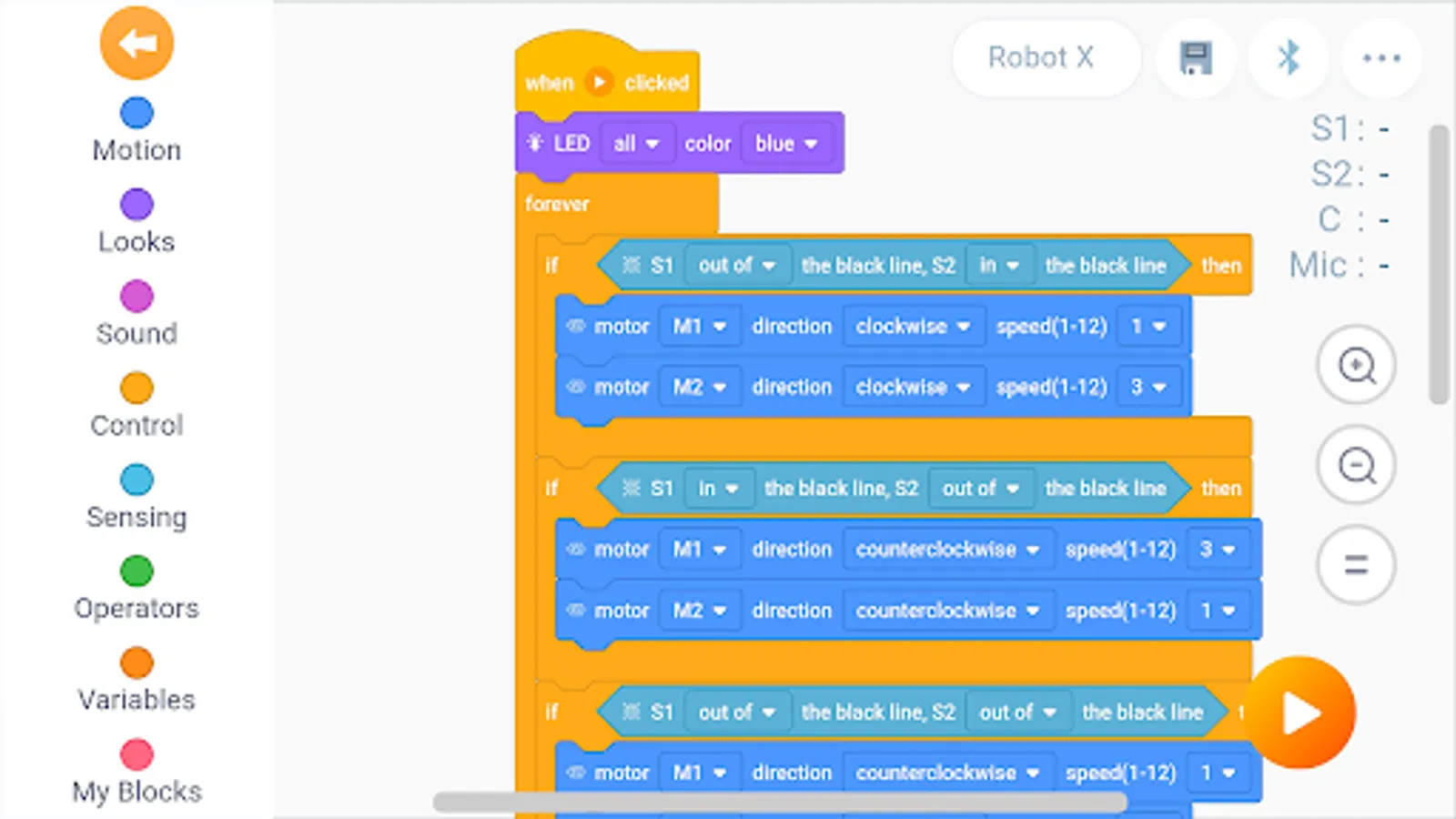Open 'counterclockwise' dropdown on M2 motor block
The height and width of the screenshot is (819, 1456).
coord(948,611)
